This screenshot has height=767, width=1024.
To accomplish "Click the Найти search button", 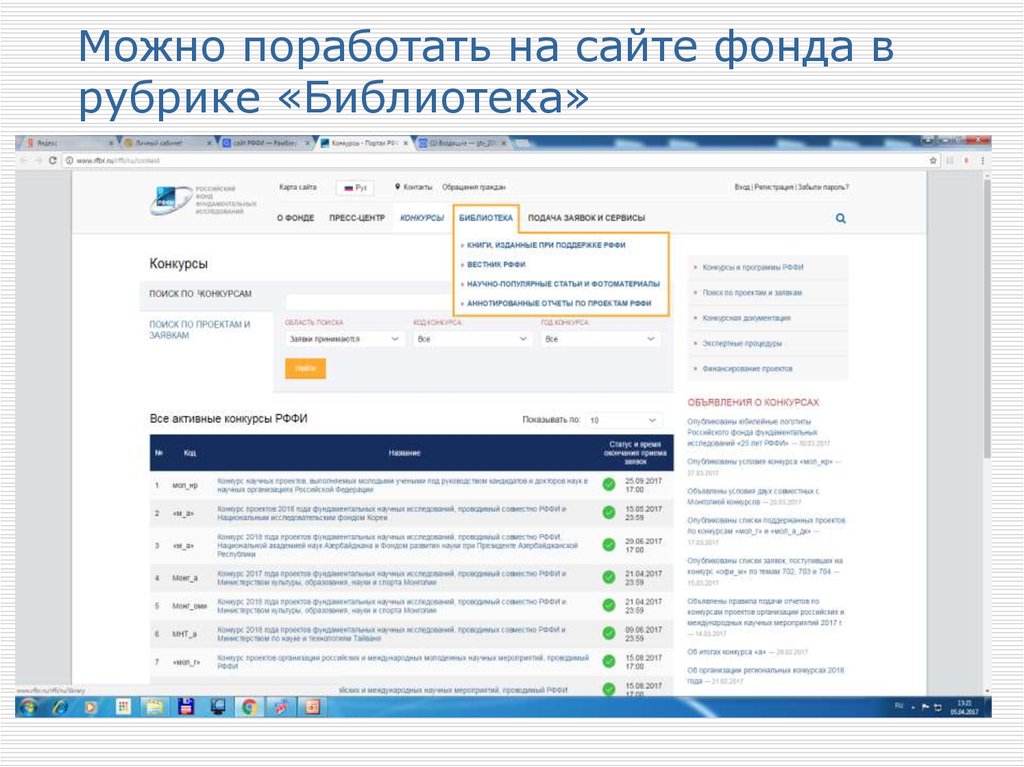I will pyautogui.click(x=305, y=369).
